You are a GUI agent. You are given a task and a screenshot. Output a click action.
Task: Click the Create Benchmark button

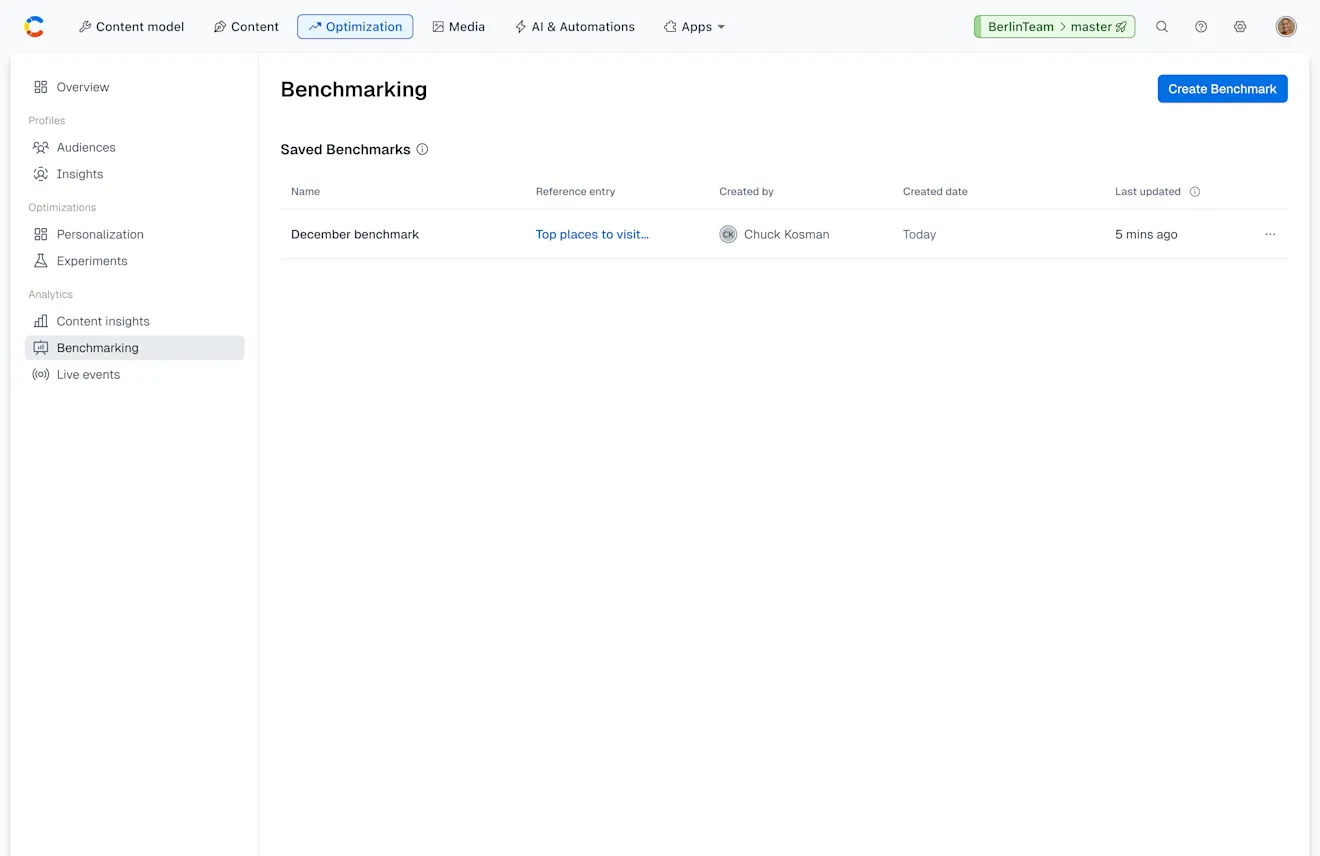click(x=1222, y=88)
